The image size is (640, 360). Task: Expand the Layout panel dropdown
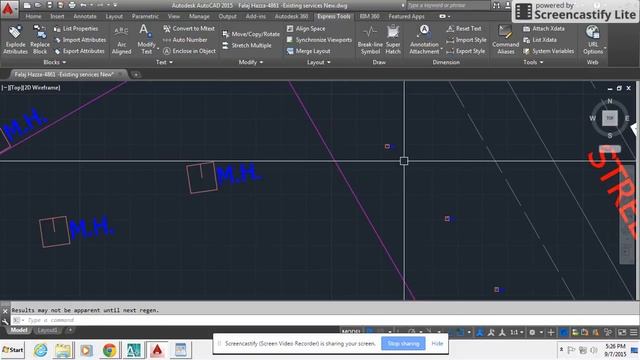tap(318, 62)
